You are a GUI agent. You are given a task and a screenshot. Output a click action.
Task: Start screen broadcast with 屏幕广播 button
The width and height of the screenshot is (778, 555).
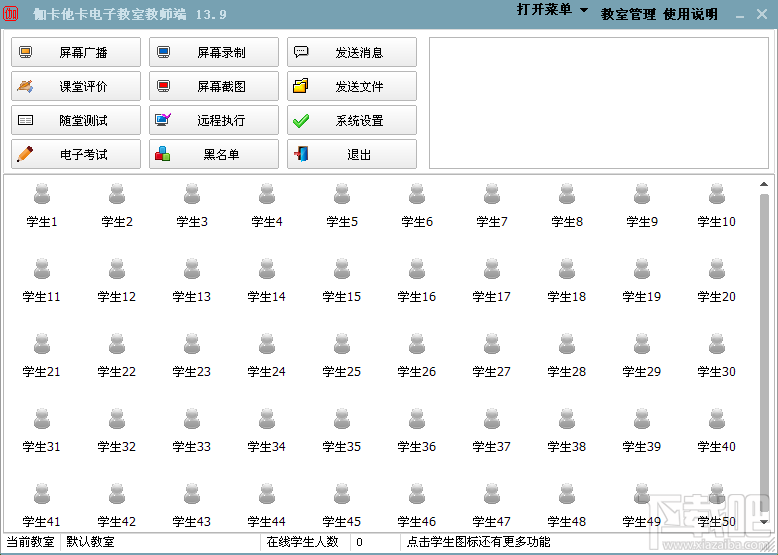76,52
